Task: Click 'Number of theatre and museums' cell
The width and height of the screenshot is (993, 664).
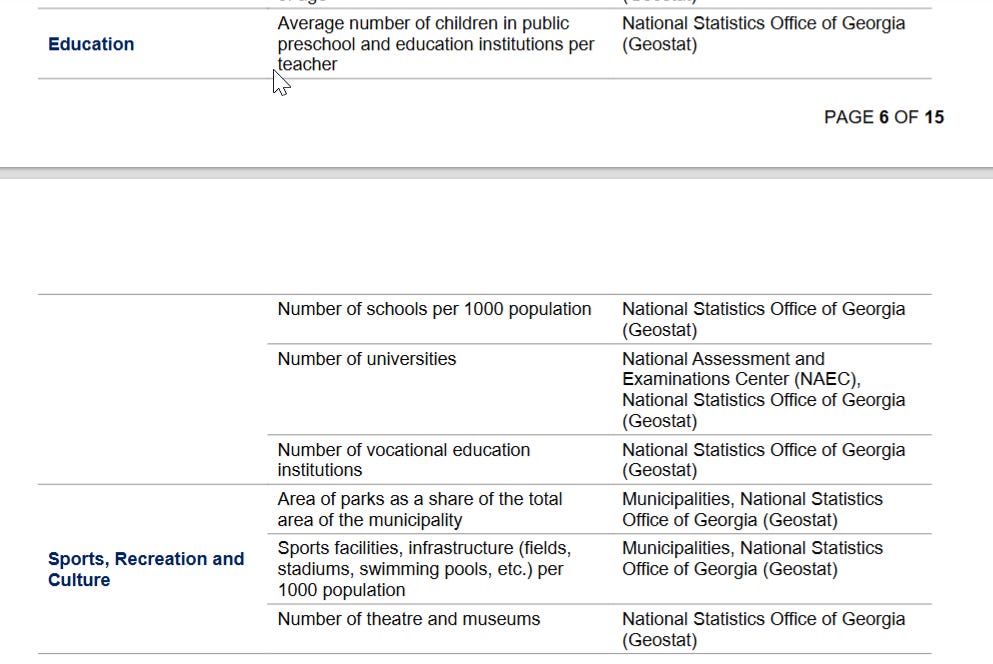Action: point(408,619)
